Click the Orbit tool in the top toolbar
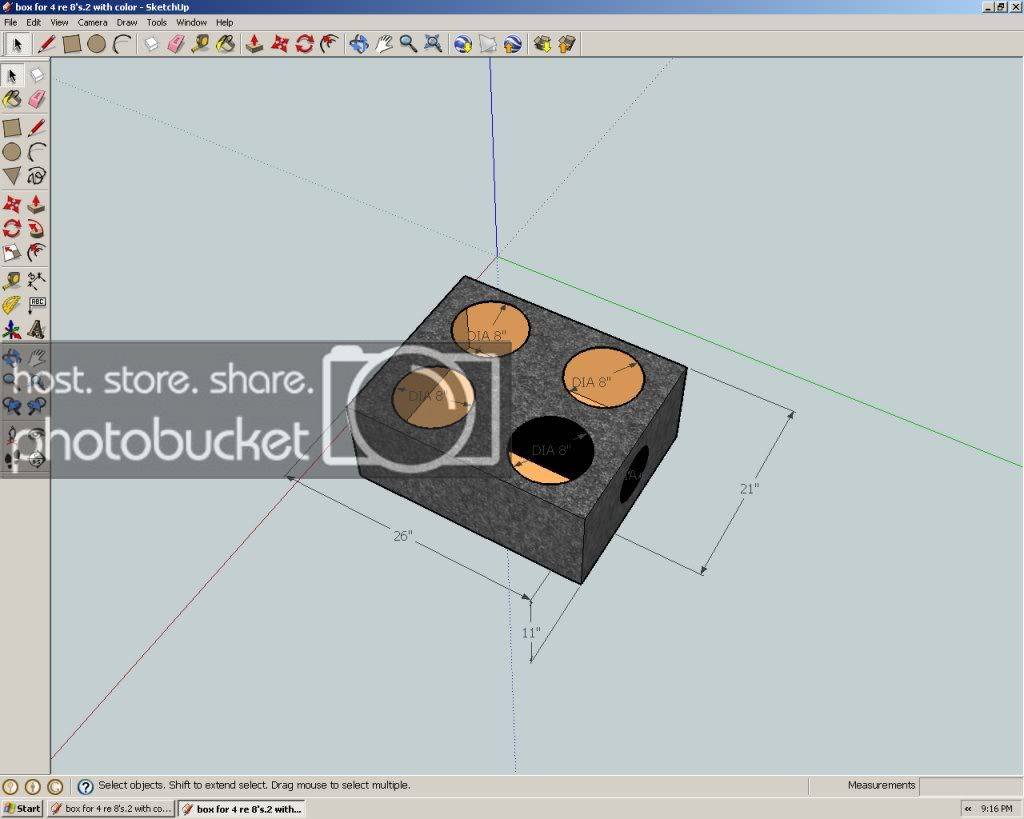1024x819 pixels. pyautogui.click(x=359, y=44)
